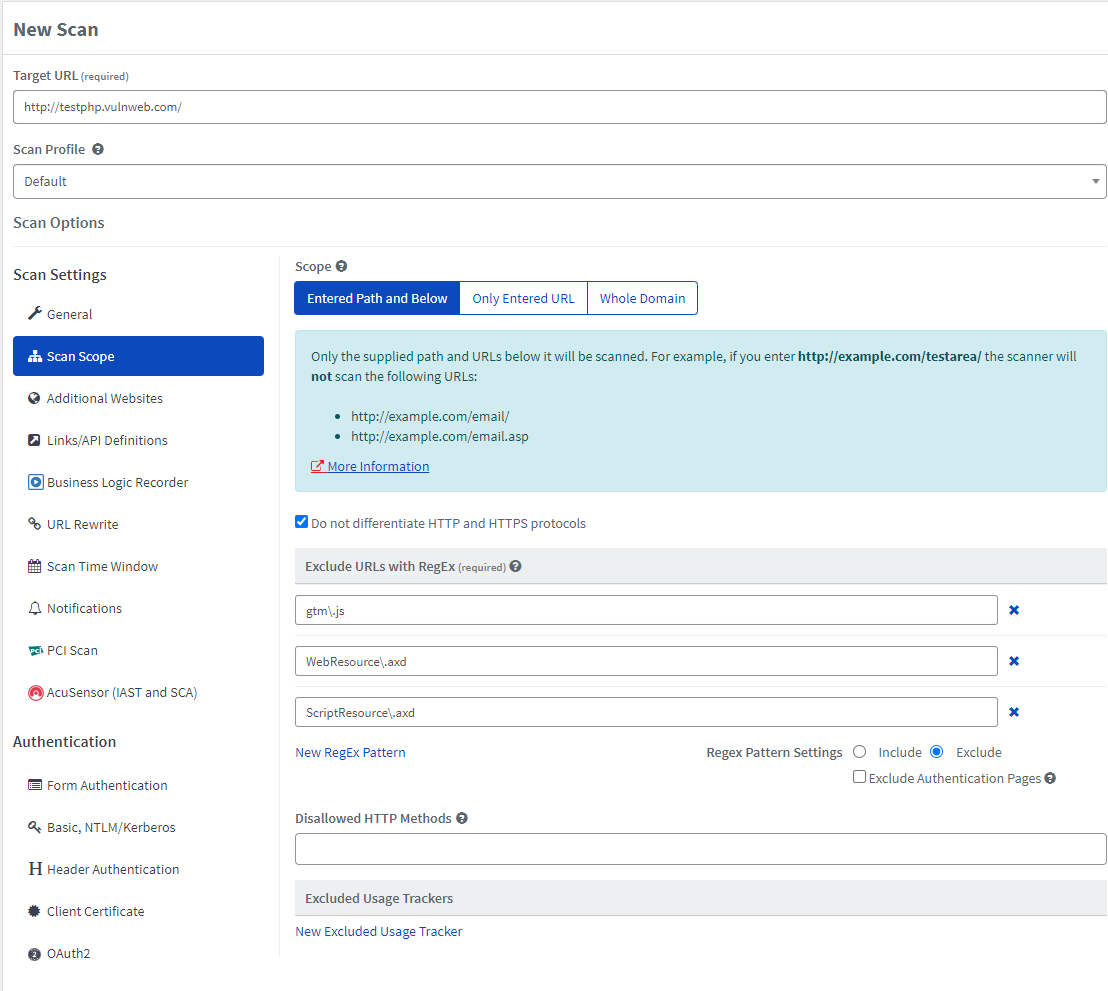
Task: Click the Form Authentication form icon
Action: click(35, 785)
